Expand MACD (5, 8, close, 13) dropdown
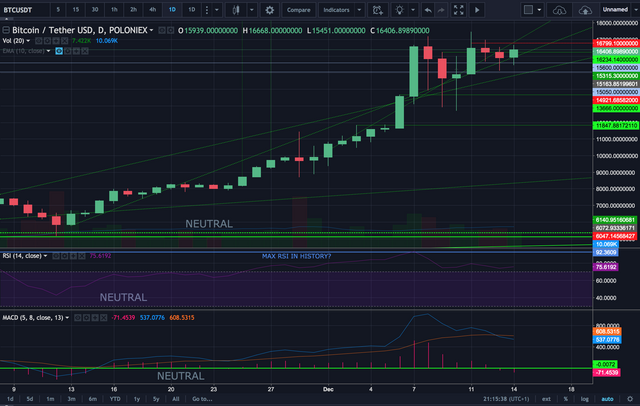 click(x=67, y=317)
